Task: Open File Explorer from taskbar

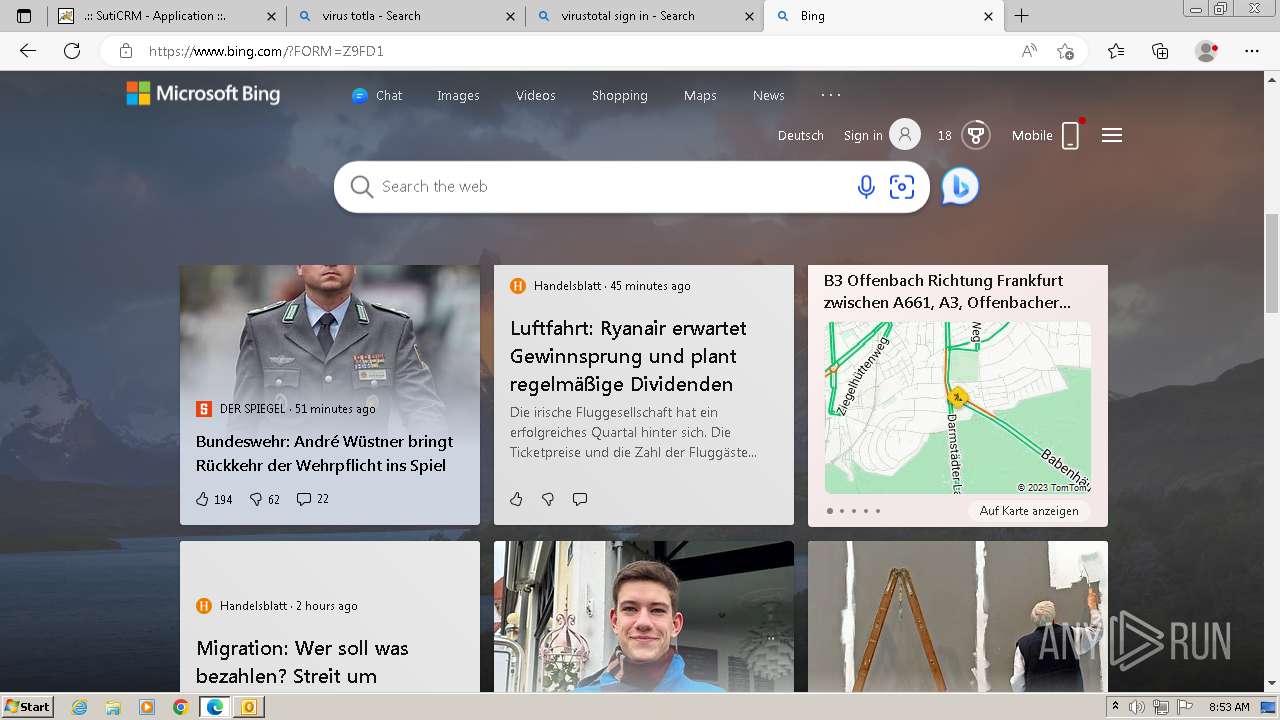Action: 113,707
